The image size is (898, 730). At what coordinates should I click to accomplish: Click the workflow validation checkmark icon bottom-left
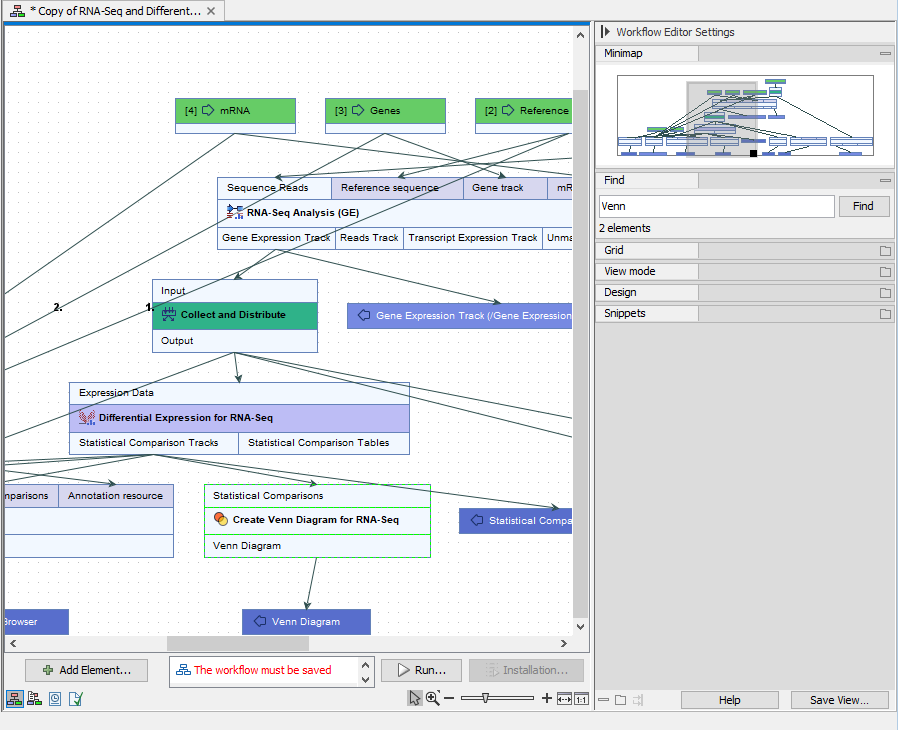[75, 698]
